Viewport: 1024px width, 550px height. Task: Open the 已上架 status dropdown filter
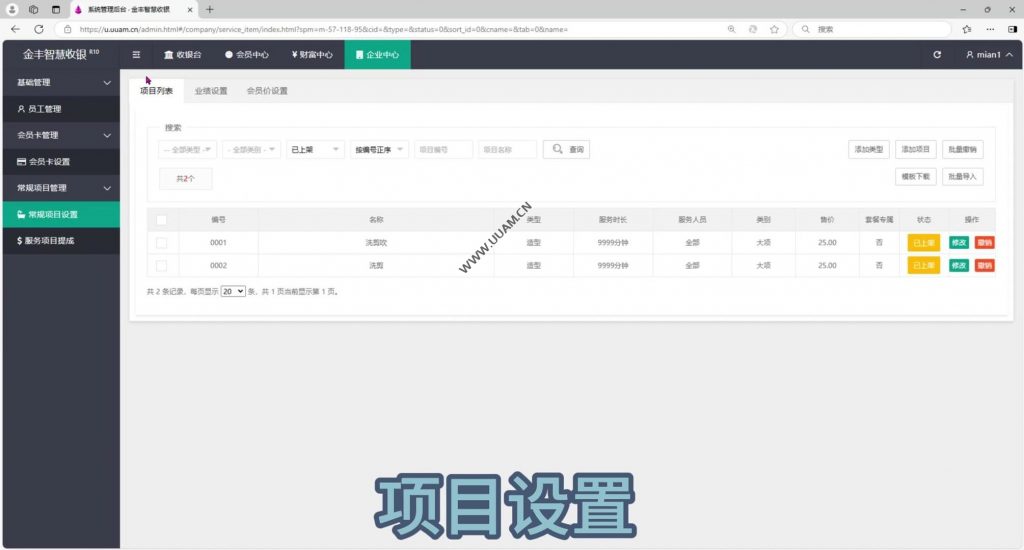click(315, 150)
